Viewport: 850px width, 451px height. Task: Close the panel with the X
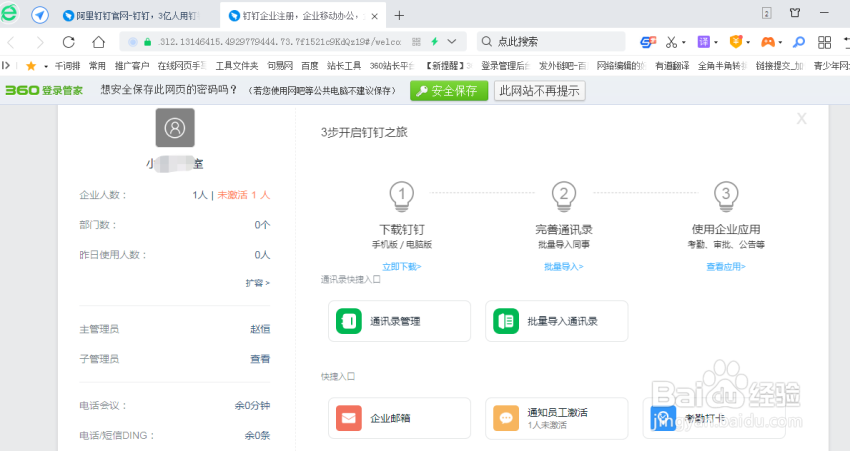pyautogui.click(x=801, y=119)
